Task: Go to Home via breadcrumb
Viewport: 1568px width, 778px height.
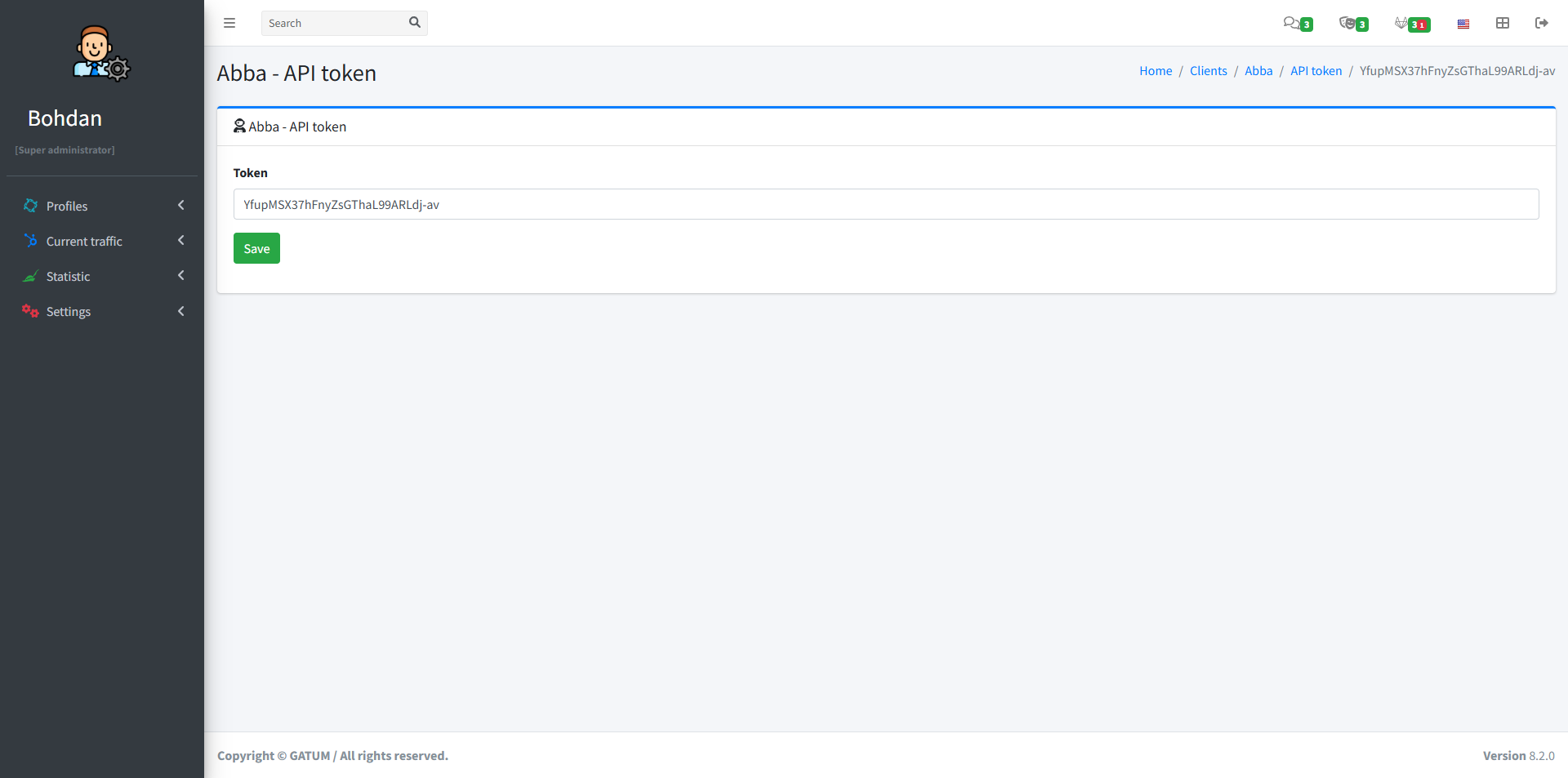Action: (1156, 71)
